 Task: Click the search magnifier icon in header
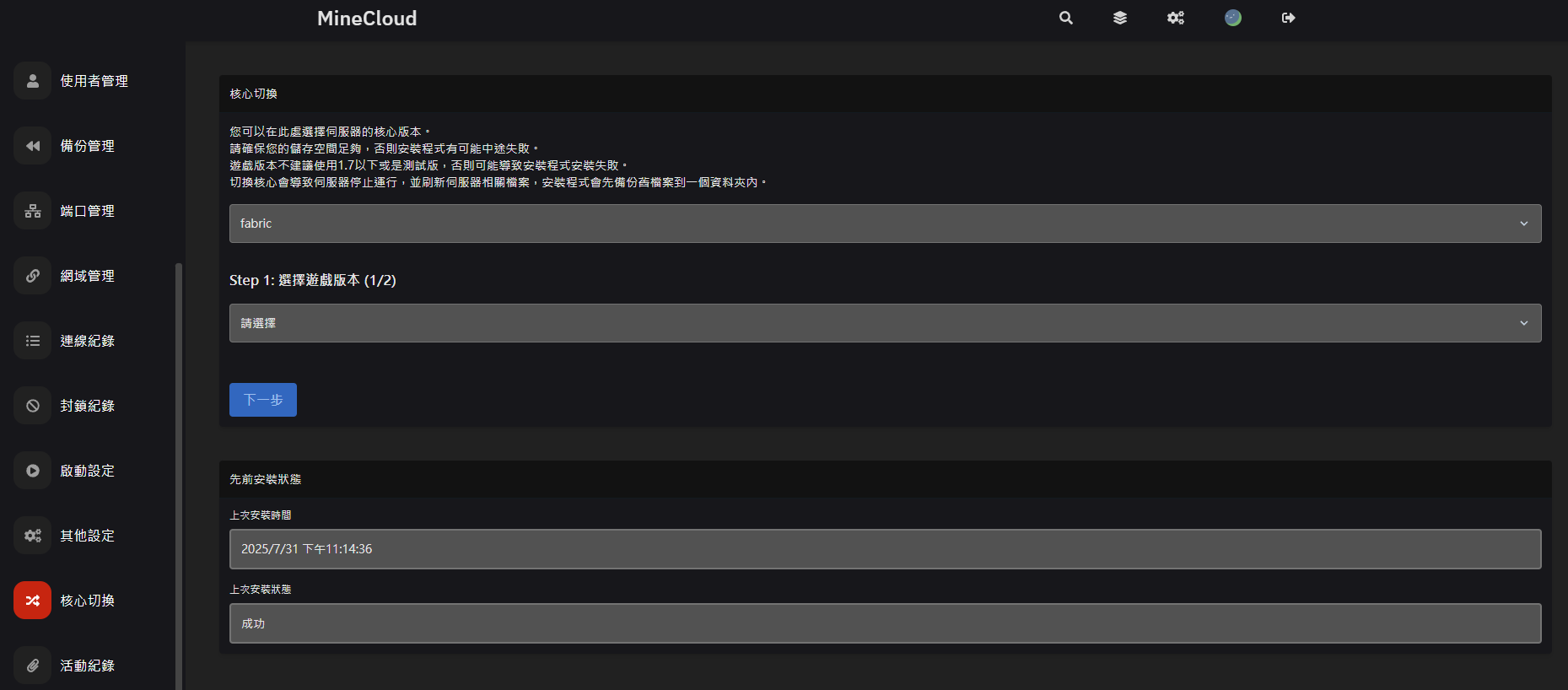tap(1066, 18)
